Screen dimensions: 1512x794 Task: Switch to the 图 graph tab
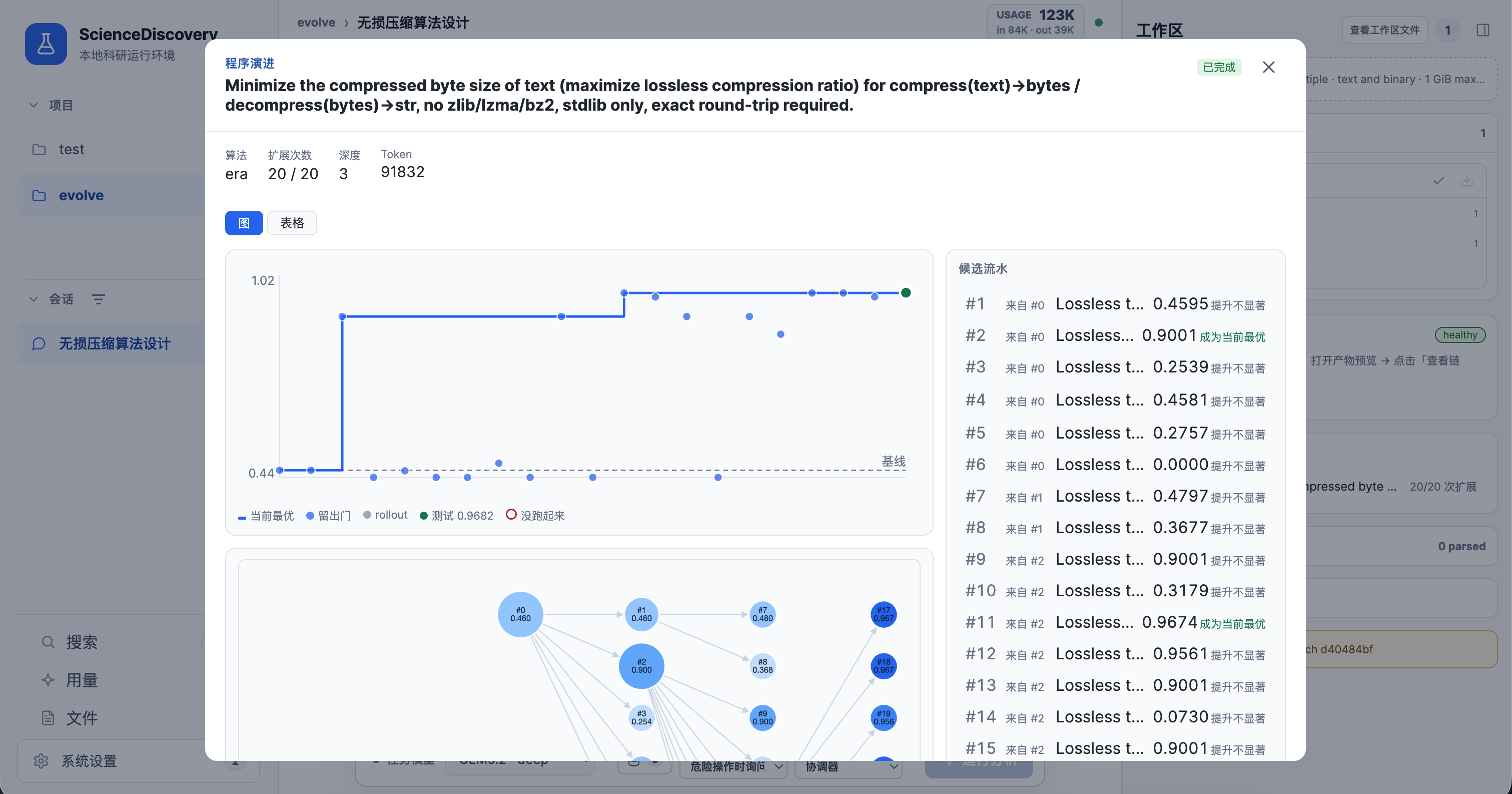(x=244, y=223)
